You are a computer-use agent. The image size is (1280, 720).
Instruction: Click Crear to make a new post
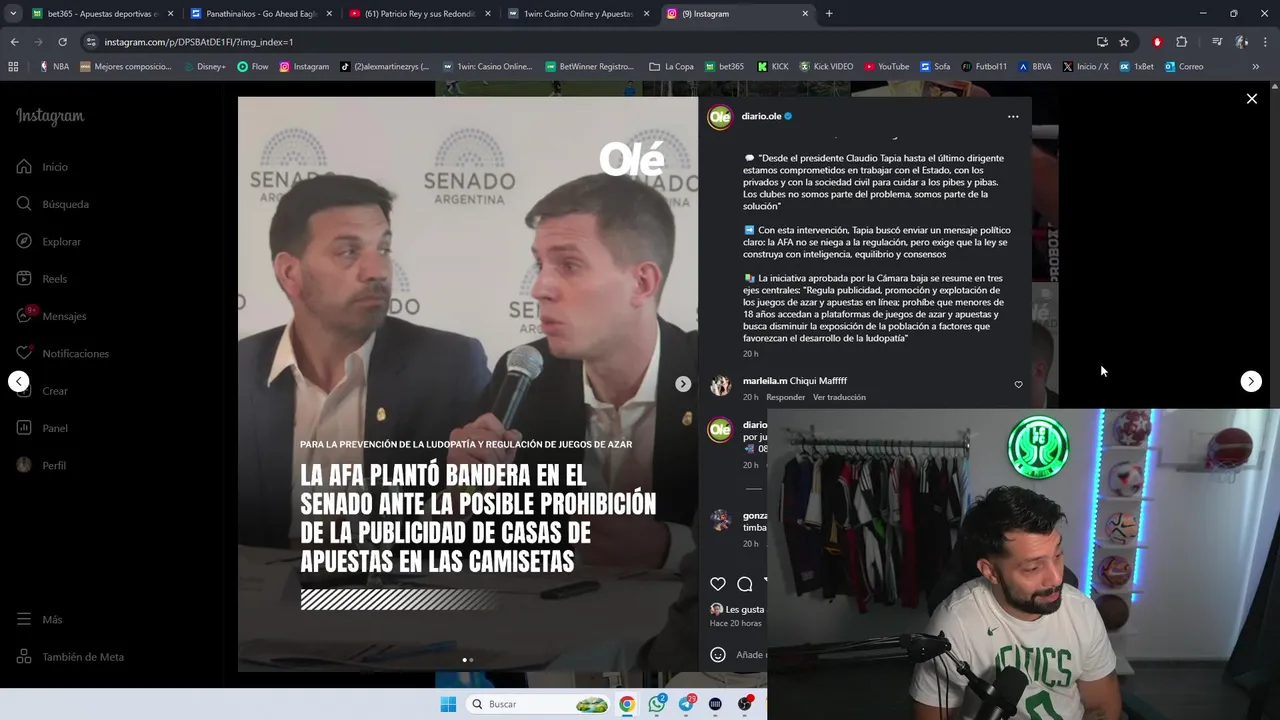point(42,391)
